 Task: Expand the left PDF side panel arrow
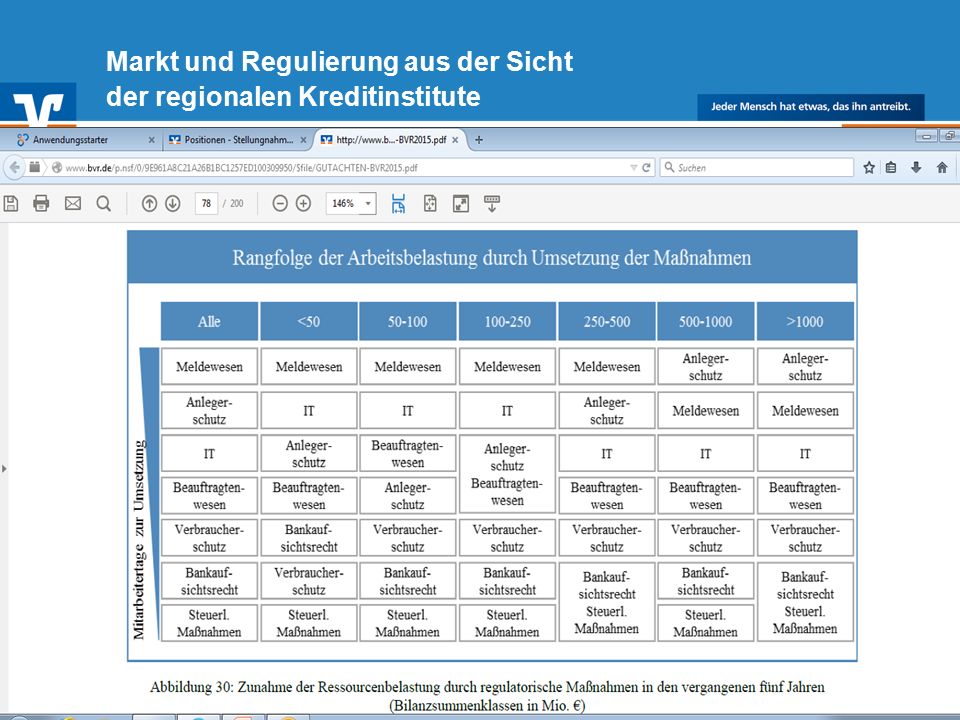(4, 469)
